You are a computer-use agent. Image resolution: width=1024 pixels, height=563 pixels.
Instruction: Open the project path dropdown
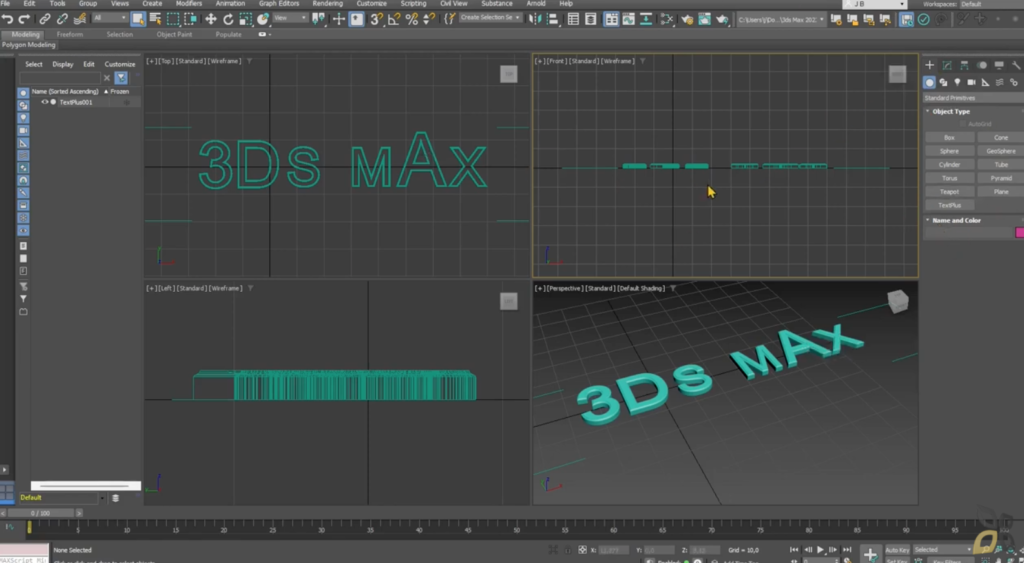coord(781,20)
